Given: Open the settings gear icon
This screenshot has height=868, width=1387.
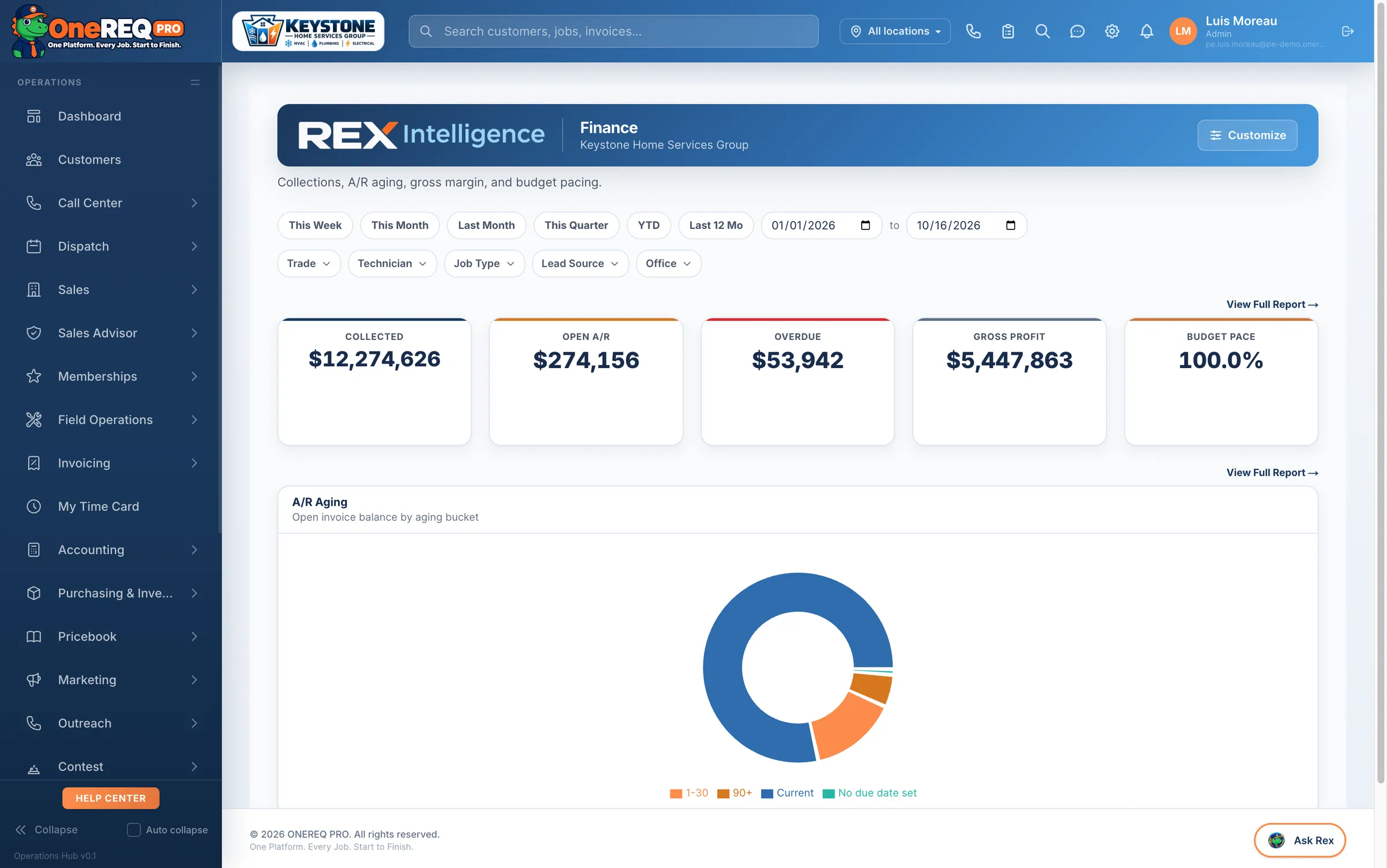Looking at the screenshot, I should (1112, 31).
